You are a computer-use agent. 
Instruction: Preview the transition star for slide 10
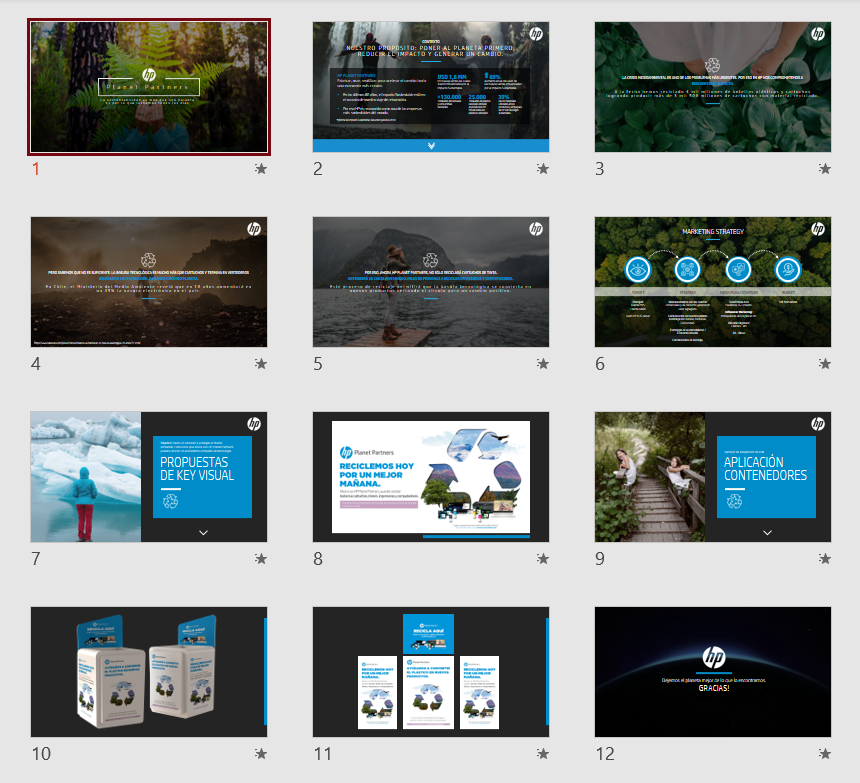pos(261,754)
